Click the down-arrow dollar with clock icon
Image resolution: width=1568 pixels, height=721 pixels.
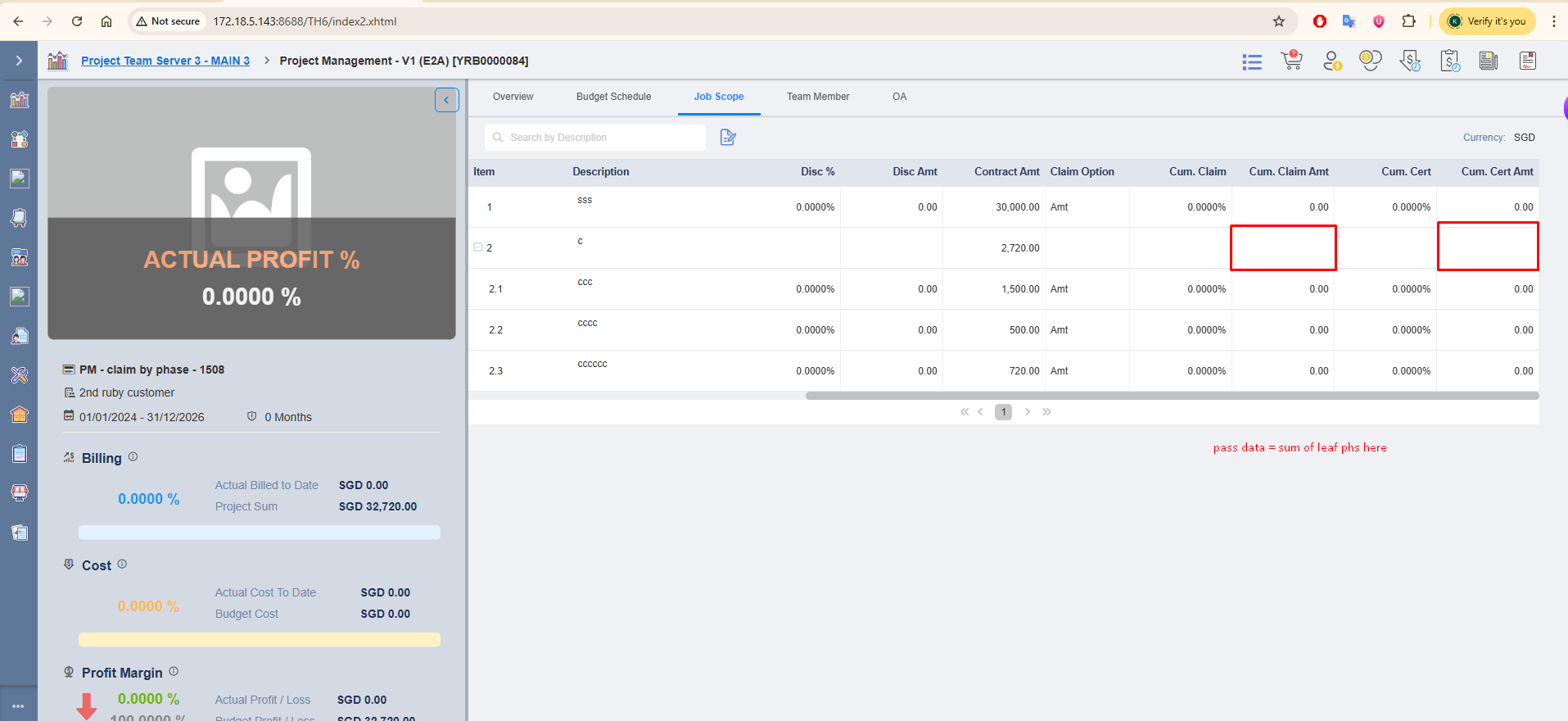pyautogui.click(x=1410, y=61)
